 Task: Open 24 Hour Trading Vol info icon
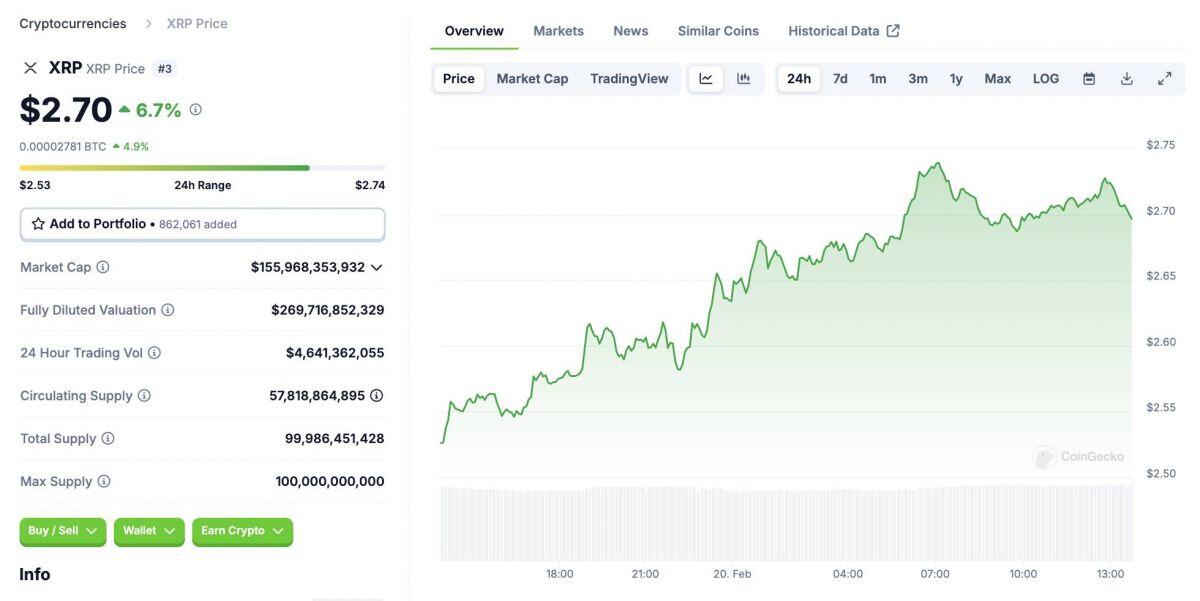coord(154,353)
